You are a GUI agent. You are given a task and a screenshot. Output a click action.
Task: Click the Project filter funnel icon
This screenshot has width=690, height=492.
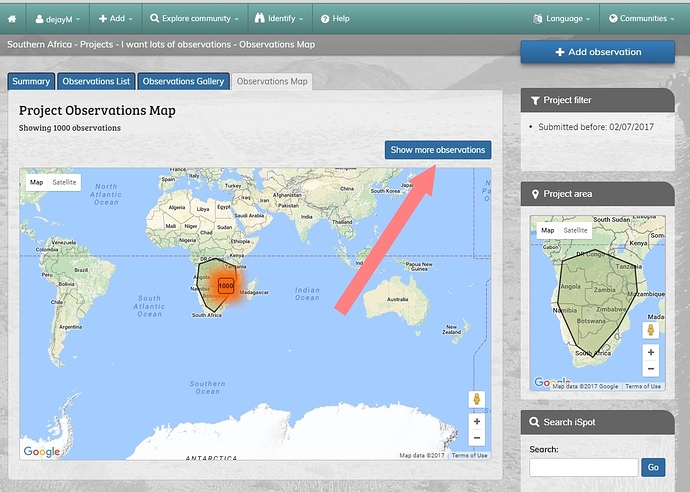pos(535,101)
